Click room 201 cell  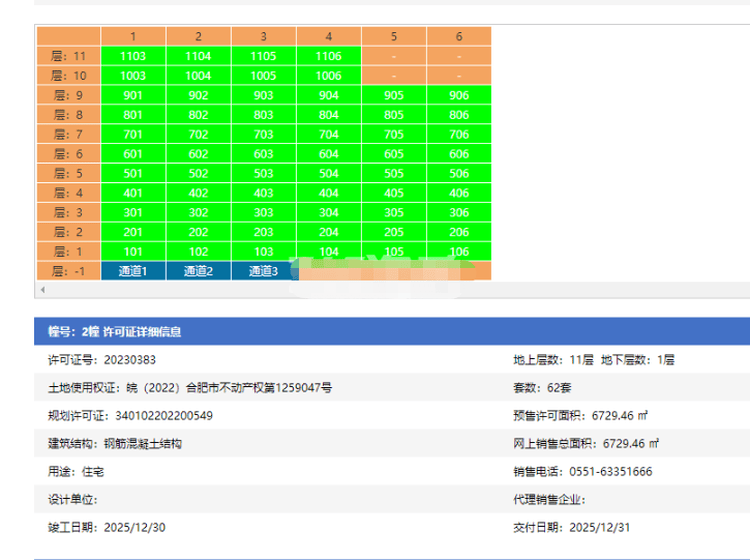(x=133, y=232)
